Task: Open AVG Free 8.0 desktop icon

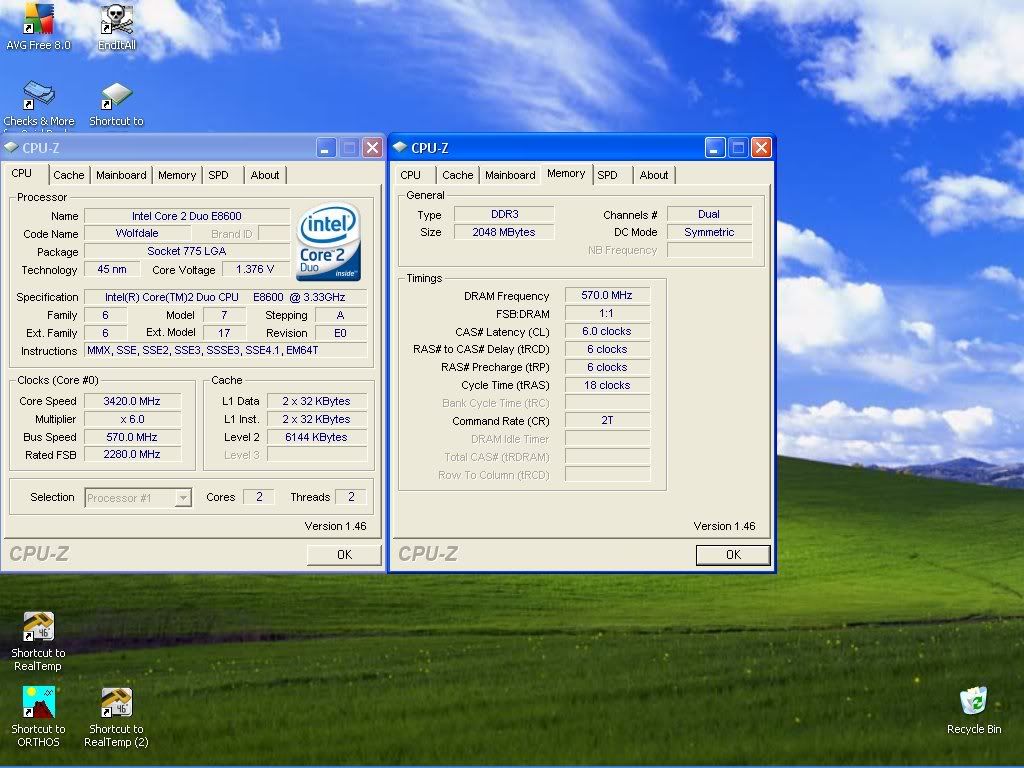Action: click(38, 26)
